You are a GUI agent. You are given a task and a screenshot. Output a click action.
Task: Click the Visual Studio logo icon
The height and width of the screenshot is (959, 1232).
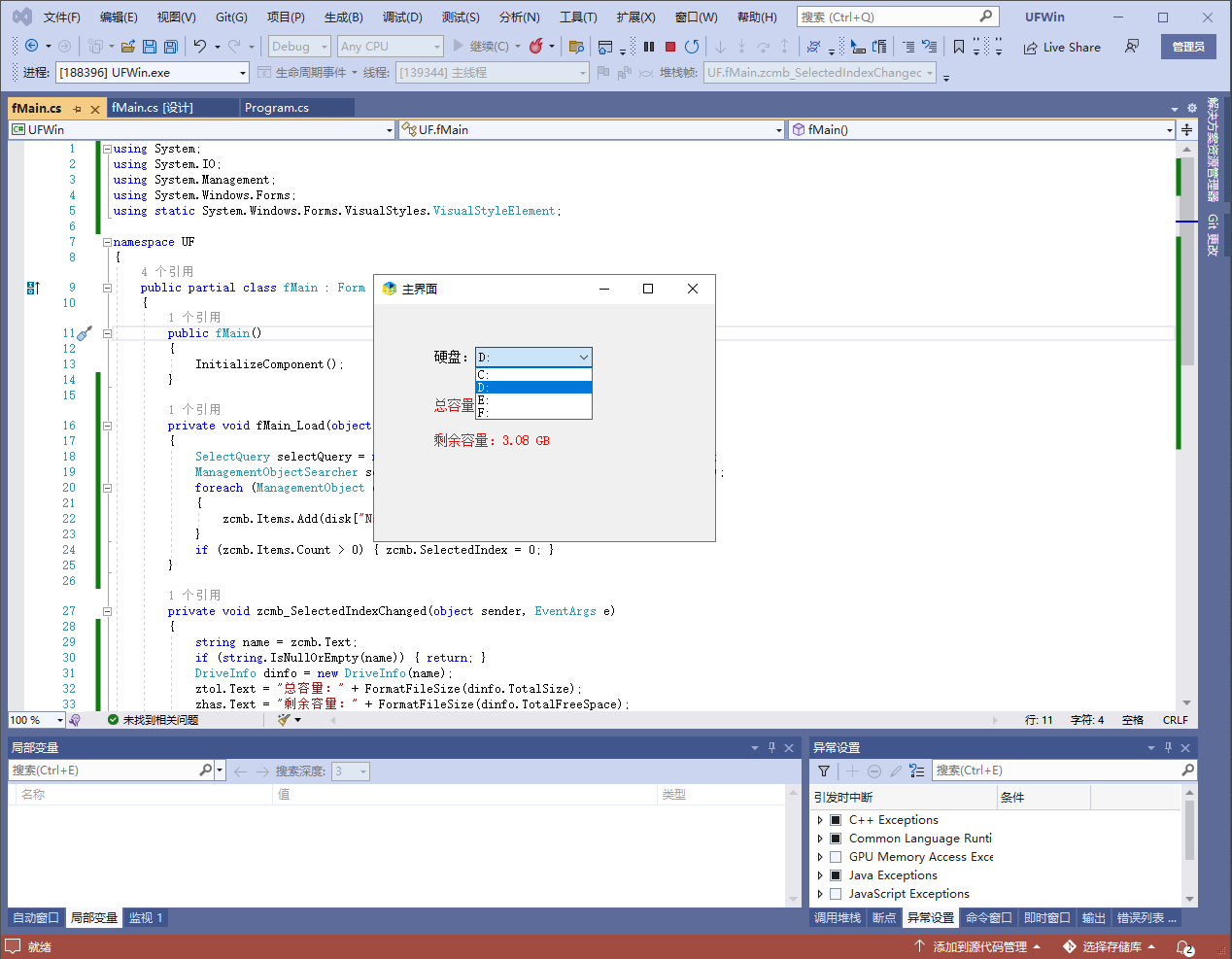[x=21, y=17]
